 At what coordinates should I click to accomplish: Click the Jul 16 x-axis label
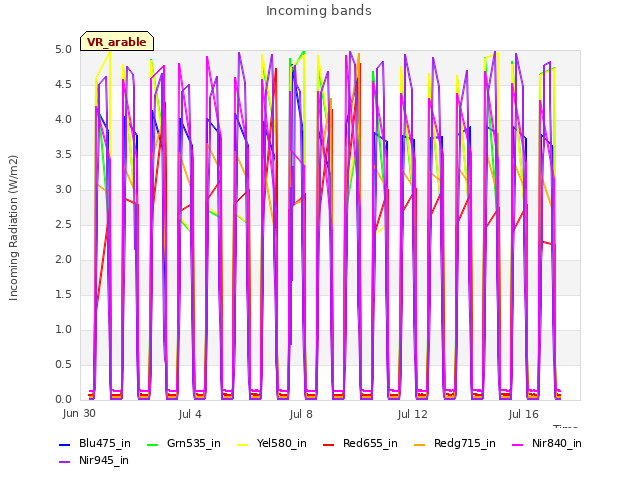click(523, 414)
